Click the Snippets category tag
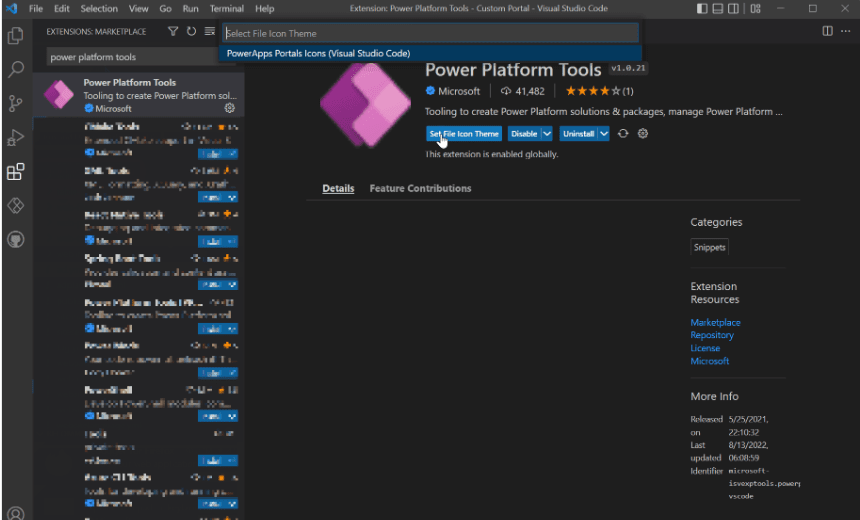This screenshot has height=520, width=860. point(709,247)
